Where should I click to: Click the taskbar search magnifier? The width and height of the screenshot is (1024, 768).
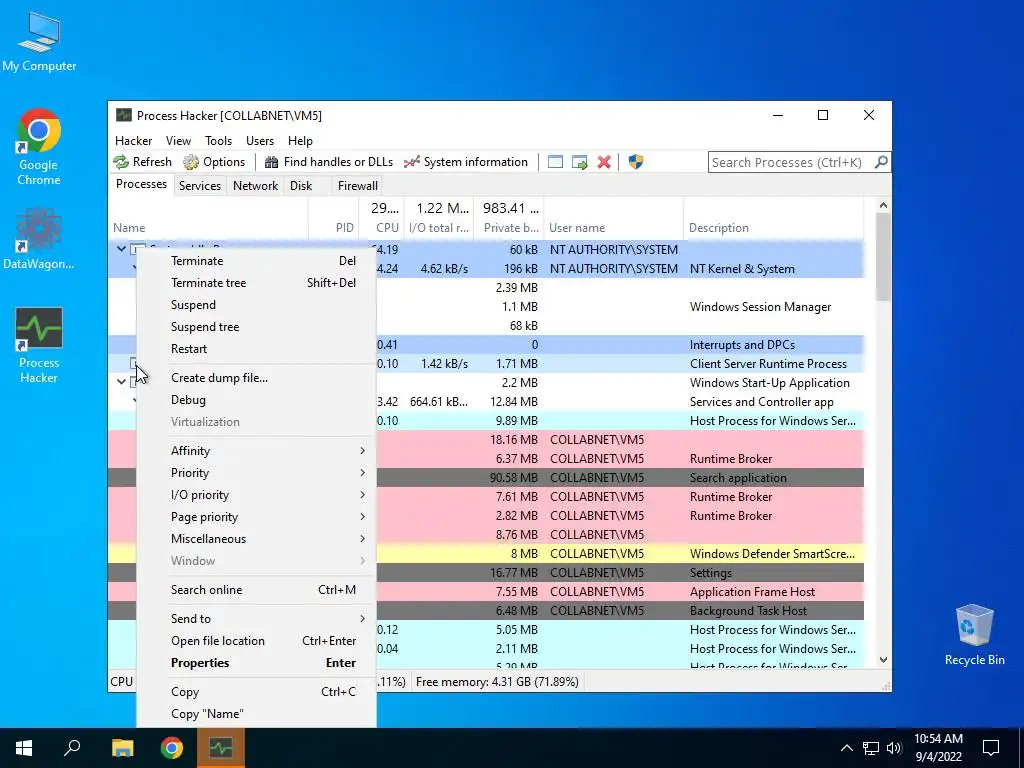click(72, 748)
